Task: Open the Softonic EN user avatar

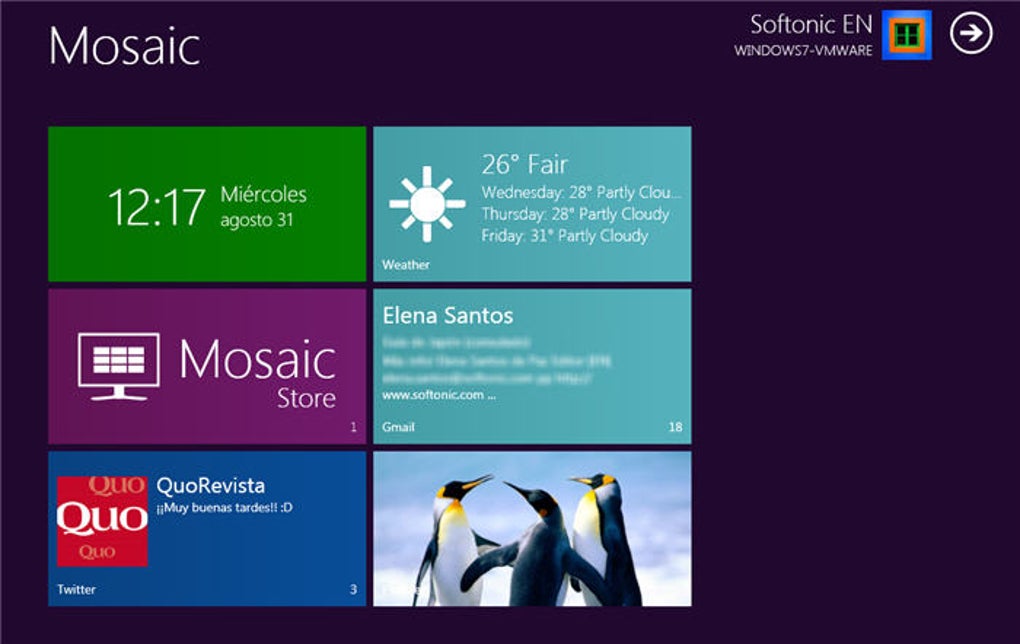Action: [907, 35]
